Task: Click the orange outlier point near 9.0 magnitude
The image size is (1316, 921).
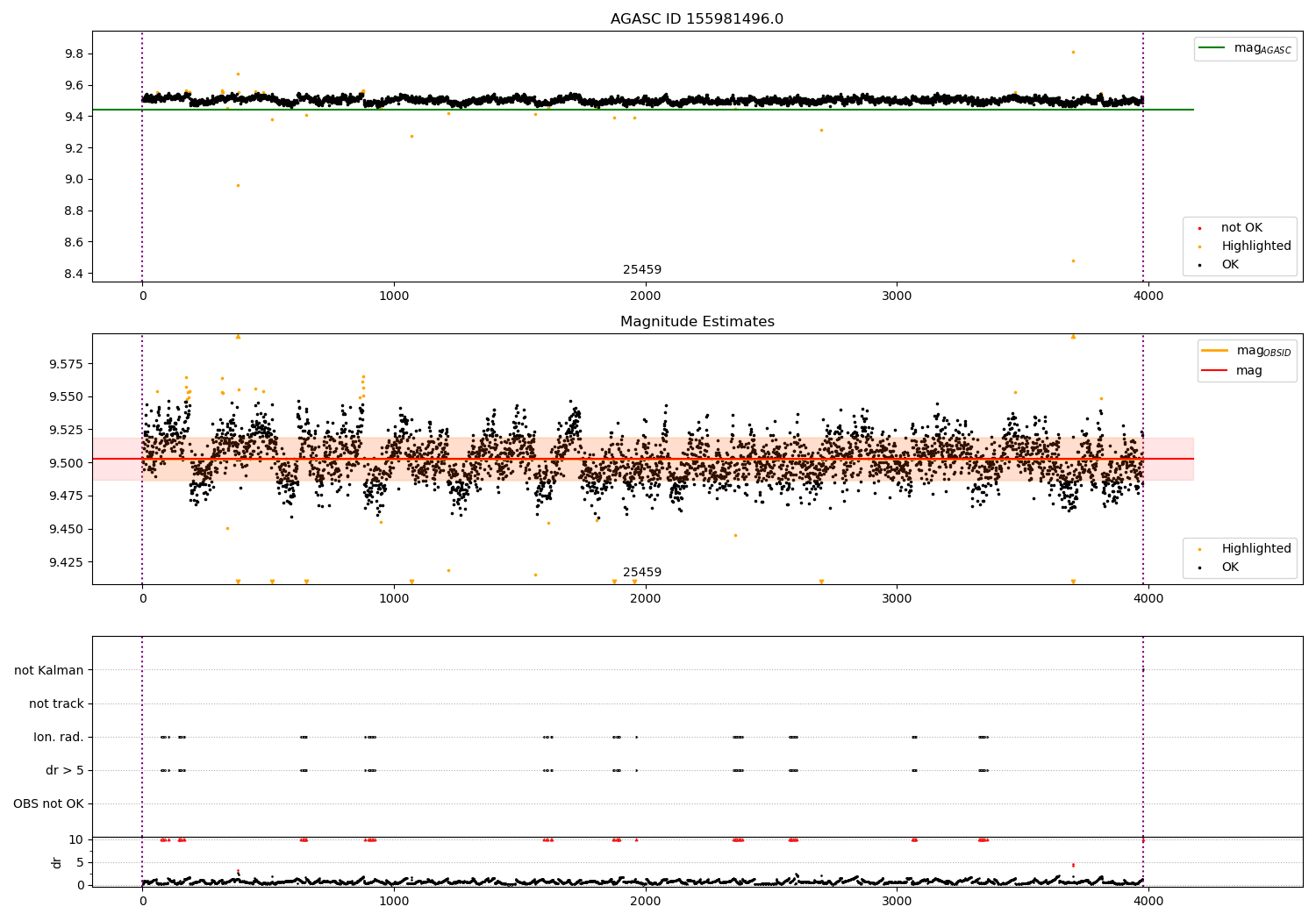Action: click(x=238, y=185)
